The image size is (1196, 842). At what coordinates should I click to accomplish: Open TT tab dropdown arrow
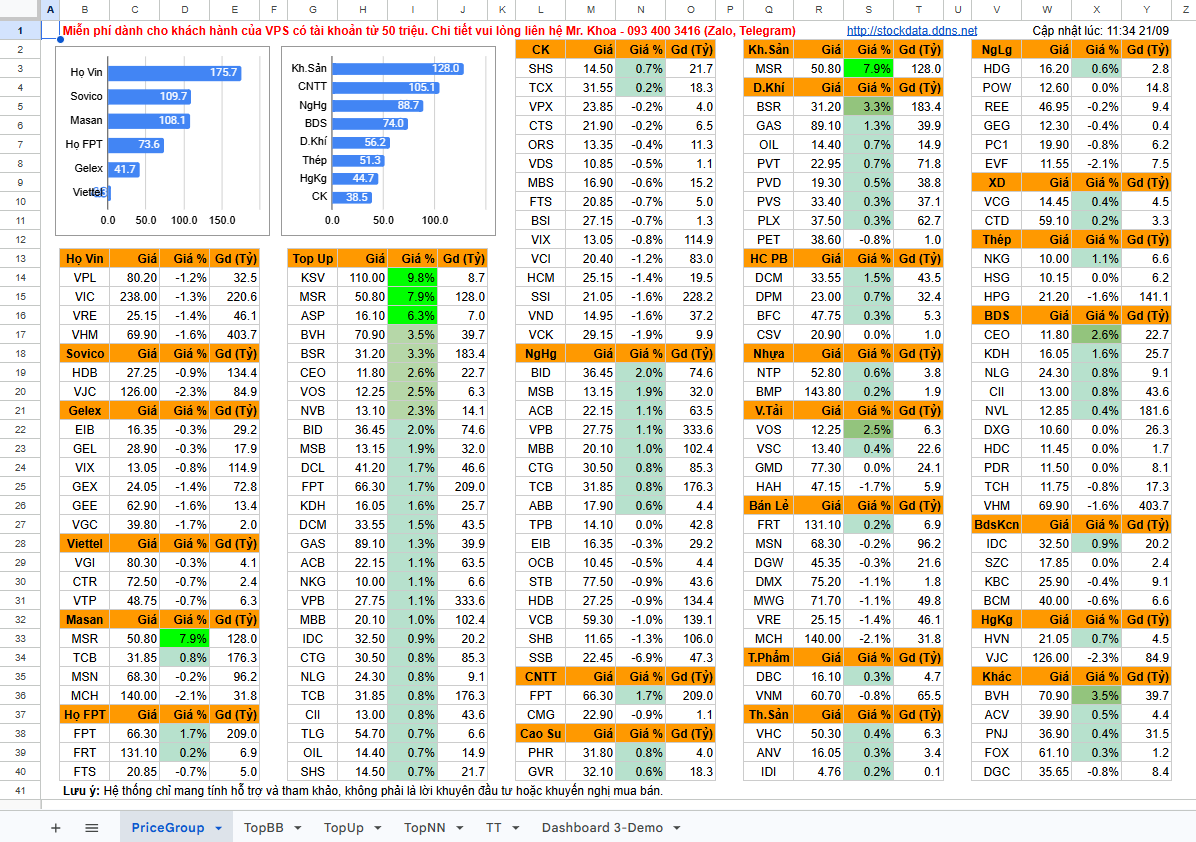[x=516, y=828]
